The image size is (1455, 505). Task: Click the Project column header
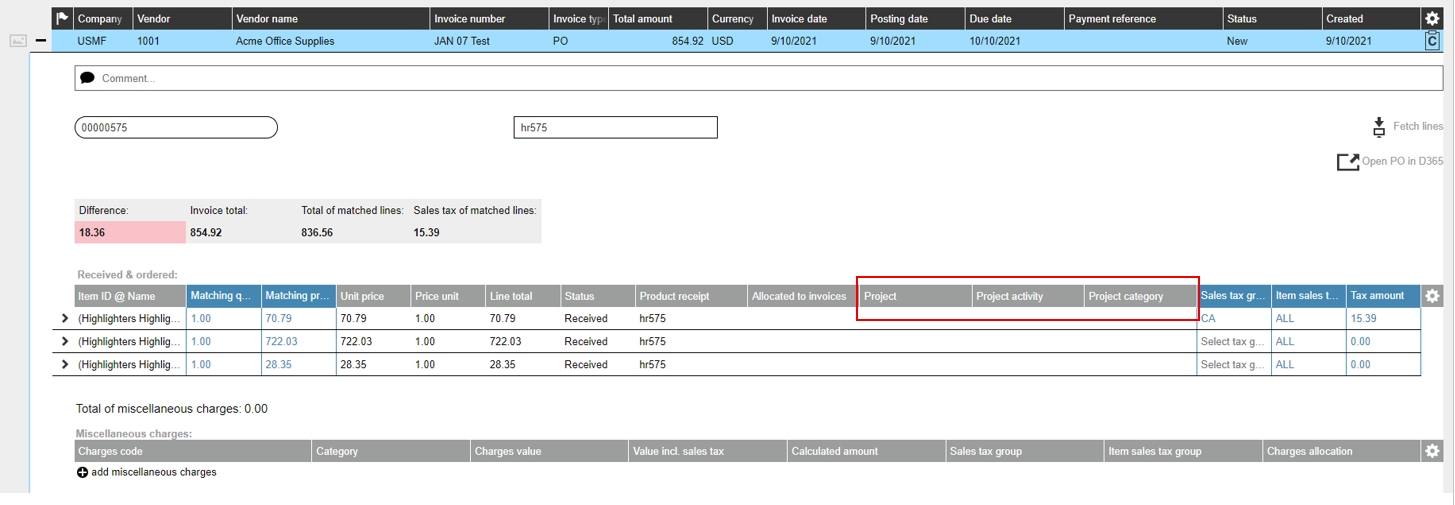[915, 296]
